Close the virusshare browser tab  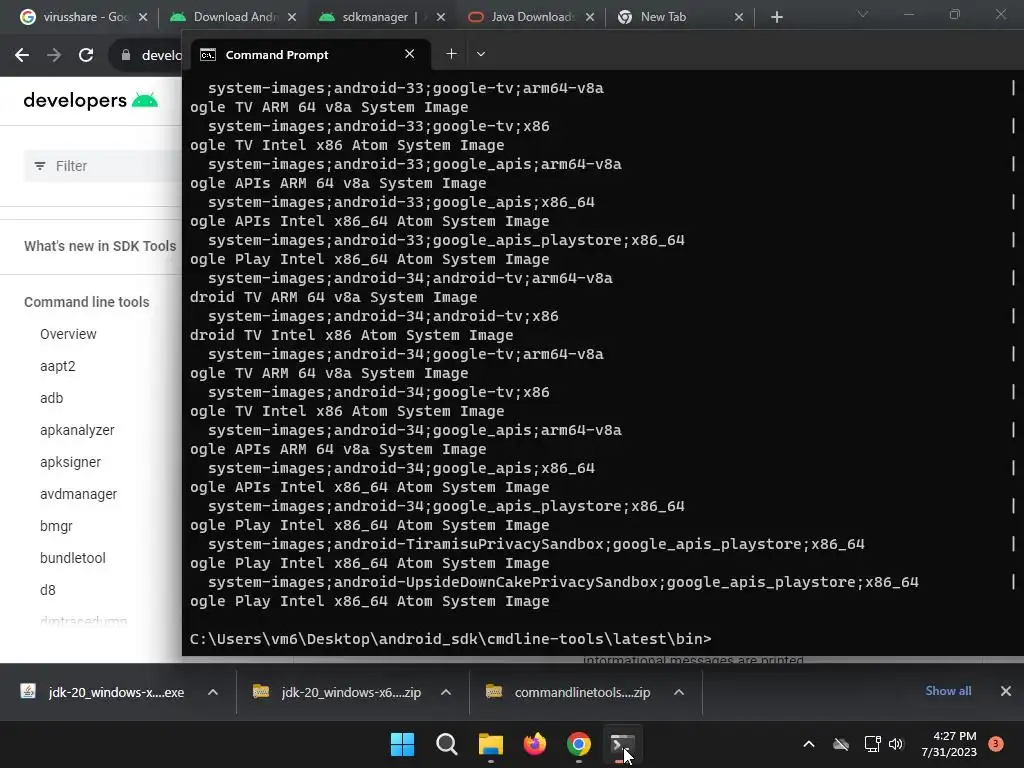(x=143, y=17)
